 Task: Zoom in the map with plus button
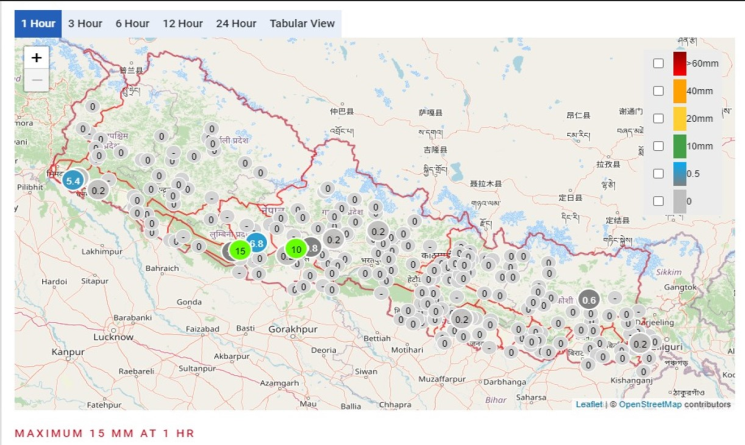click(37, 58)
